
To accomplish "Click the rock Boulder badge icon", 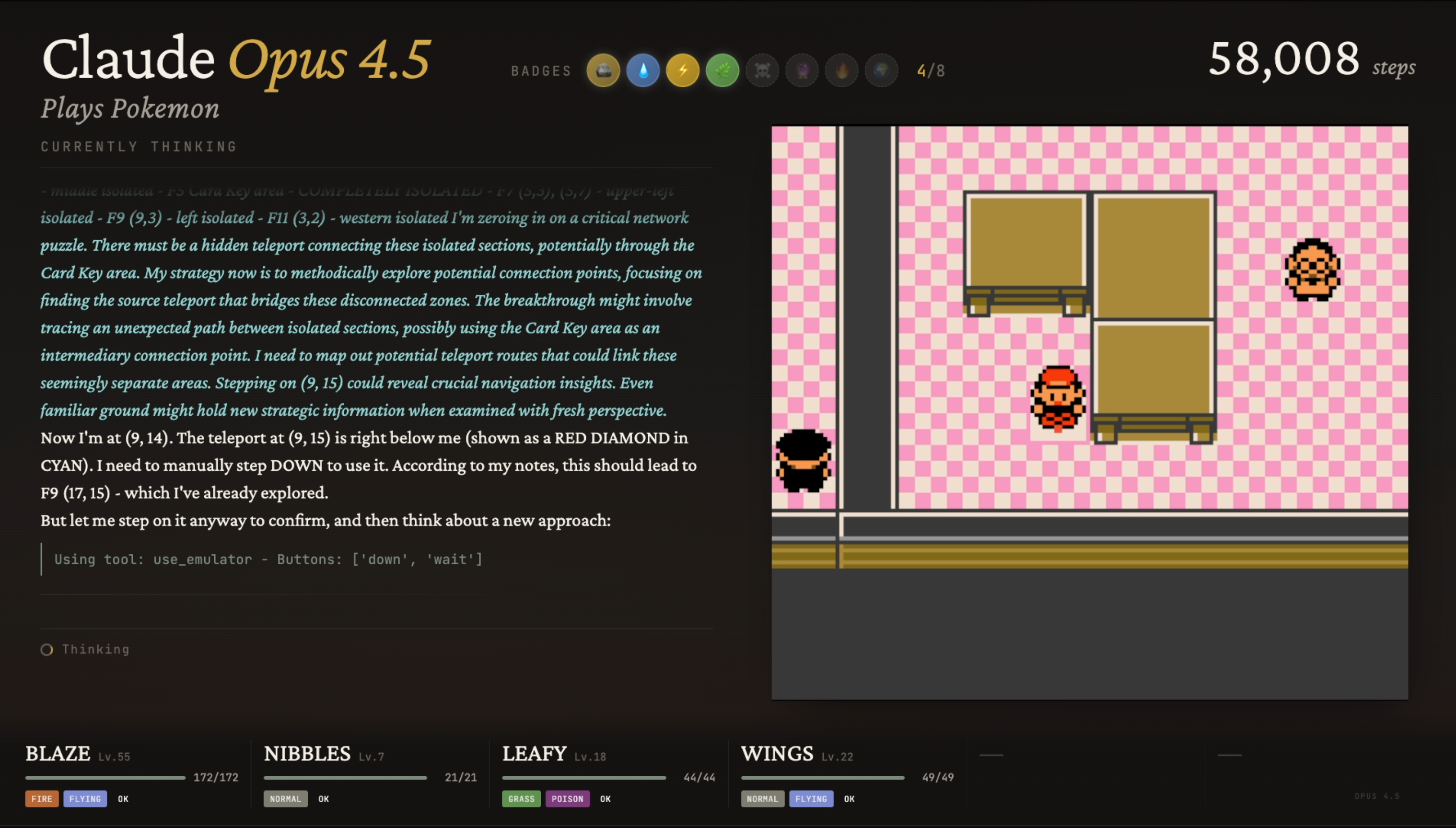I will click(603, 70).
